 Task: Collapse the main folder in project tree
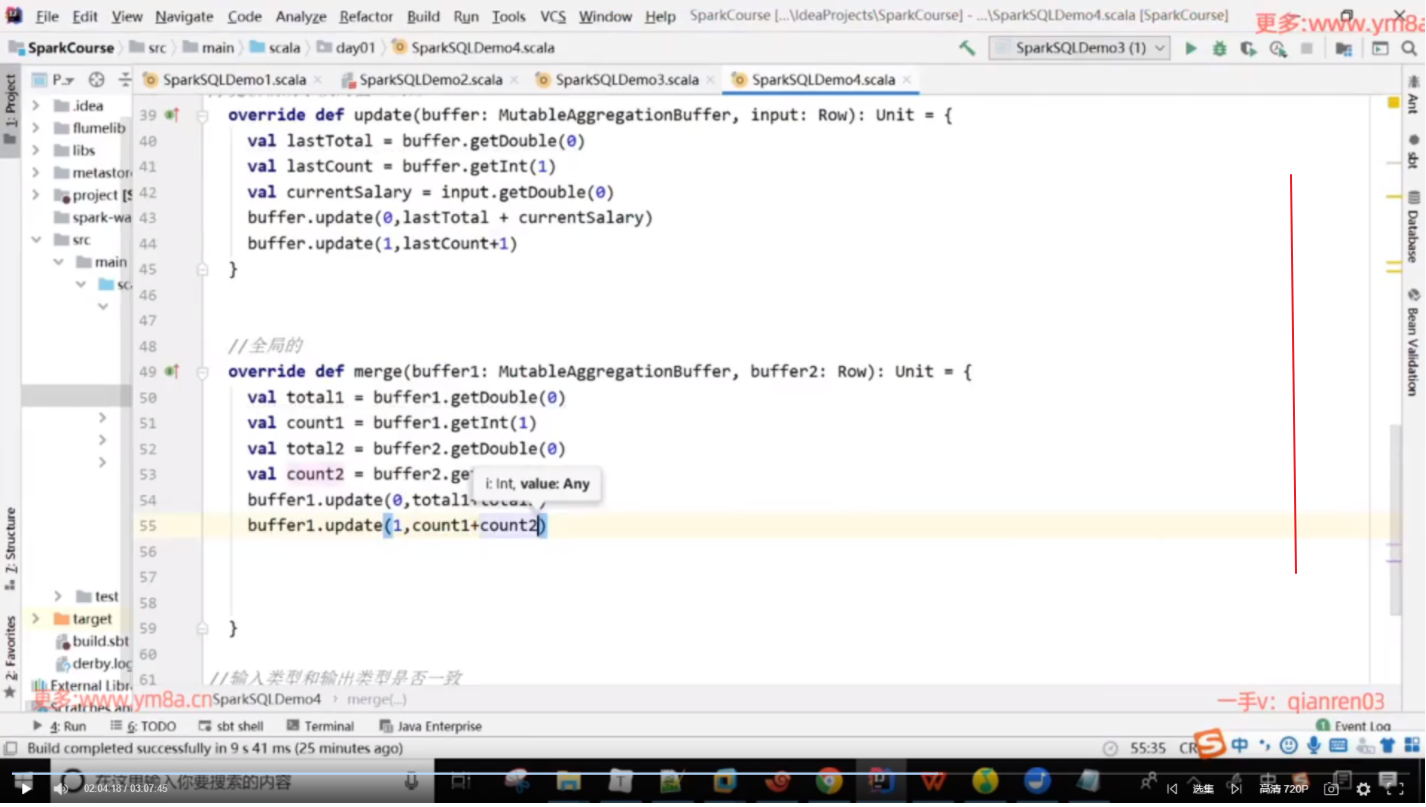(58, 262)
